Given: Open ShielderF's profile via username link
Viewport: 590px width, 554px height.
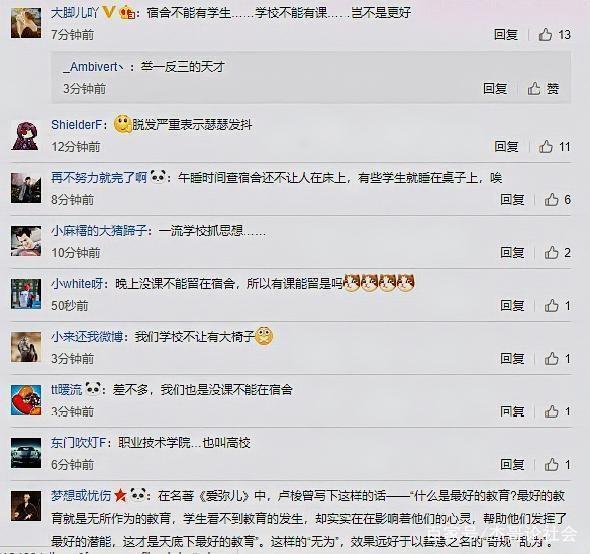Looking at the screenshot, I should click(x=76, y=125).
